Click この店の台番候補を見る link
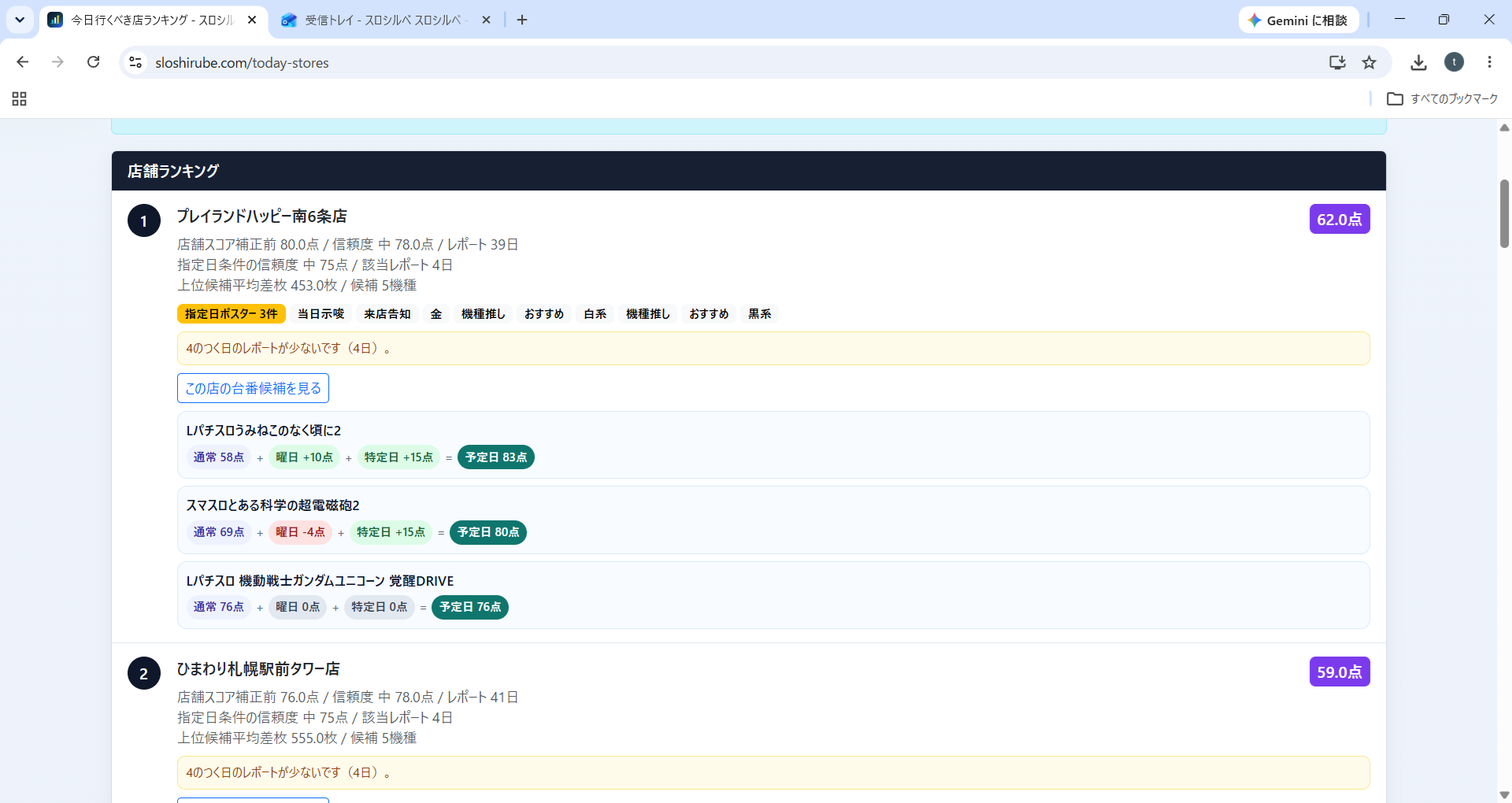The height and width of the screenshot is (803, 1512). 253,388
